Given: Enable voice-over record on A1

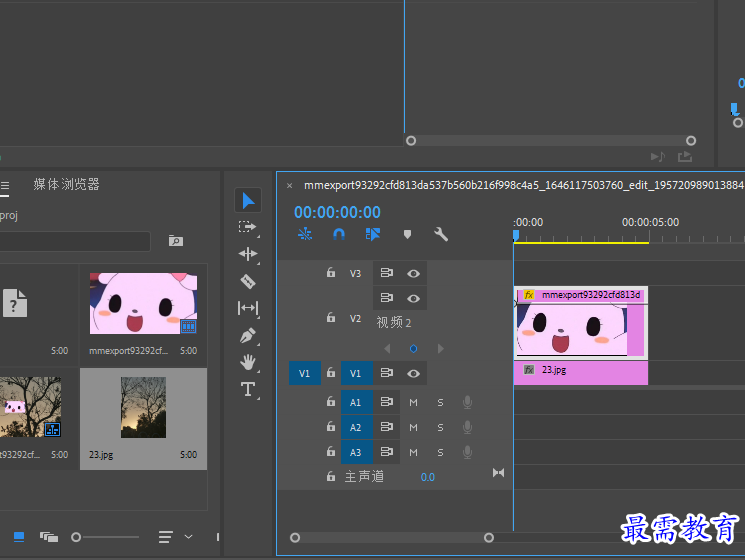Looking at the screenshot, I should (468, 402).
